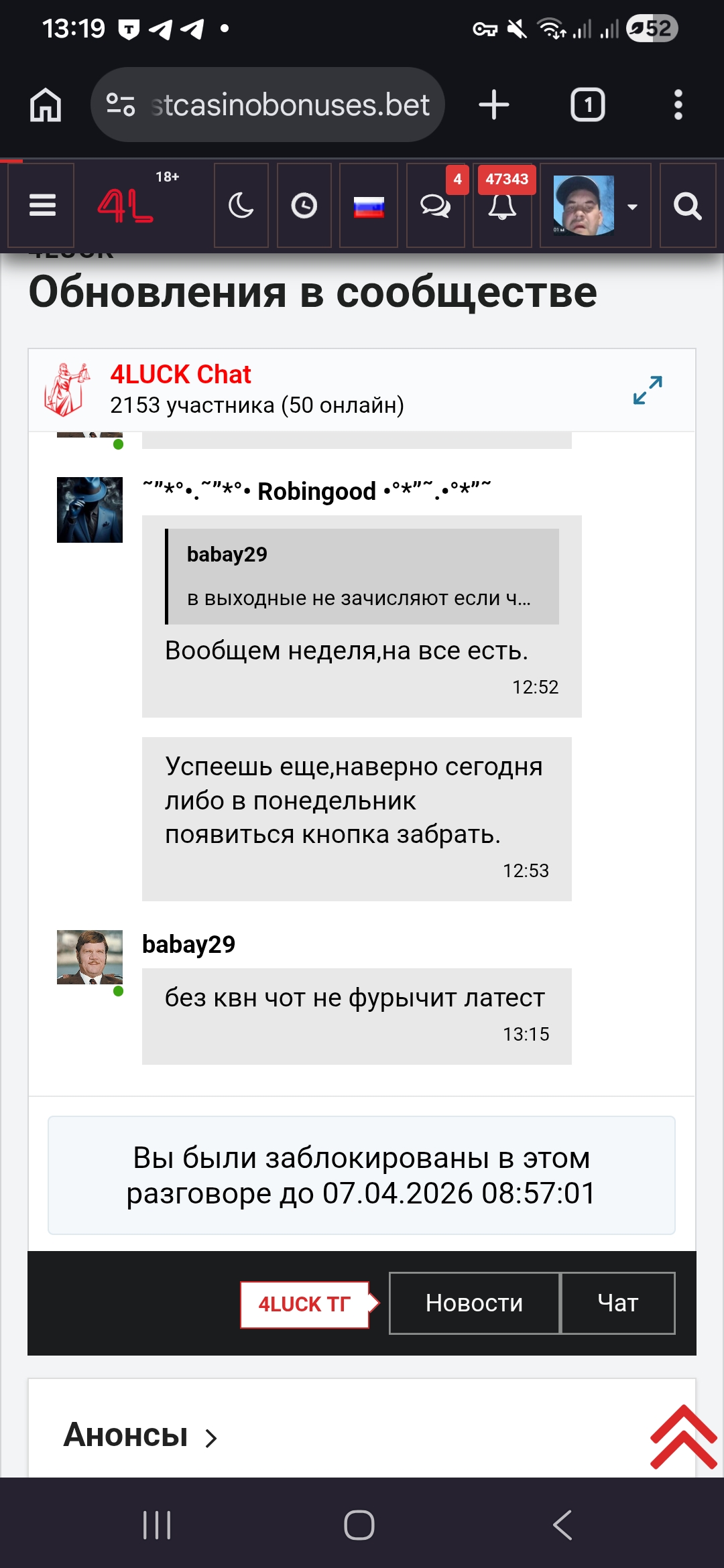The width and height of the screenshot is (724, 1568).
Task: Open the quoted babay29 message
Action: [362, 576]
